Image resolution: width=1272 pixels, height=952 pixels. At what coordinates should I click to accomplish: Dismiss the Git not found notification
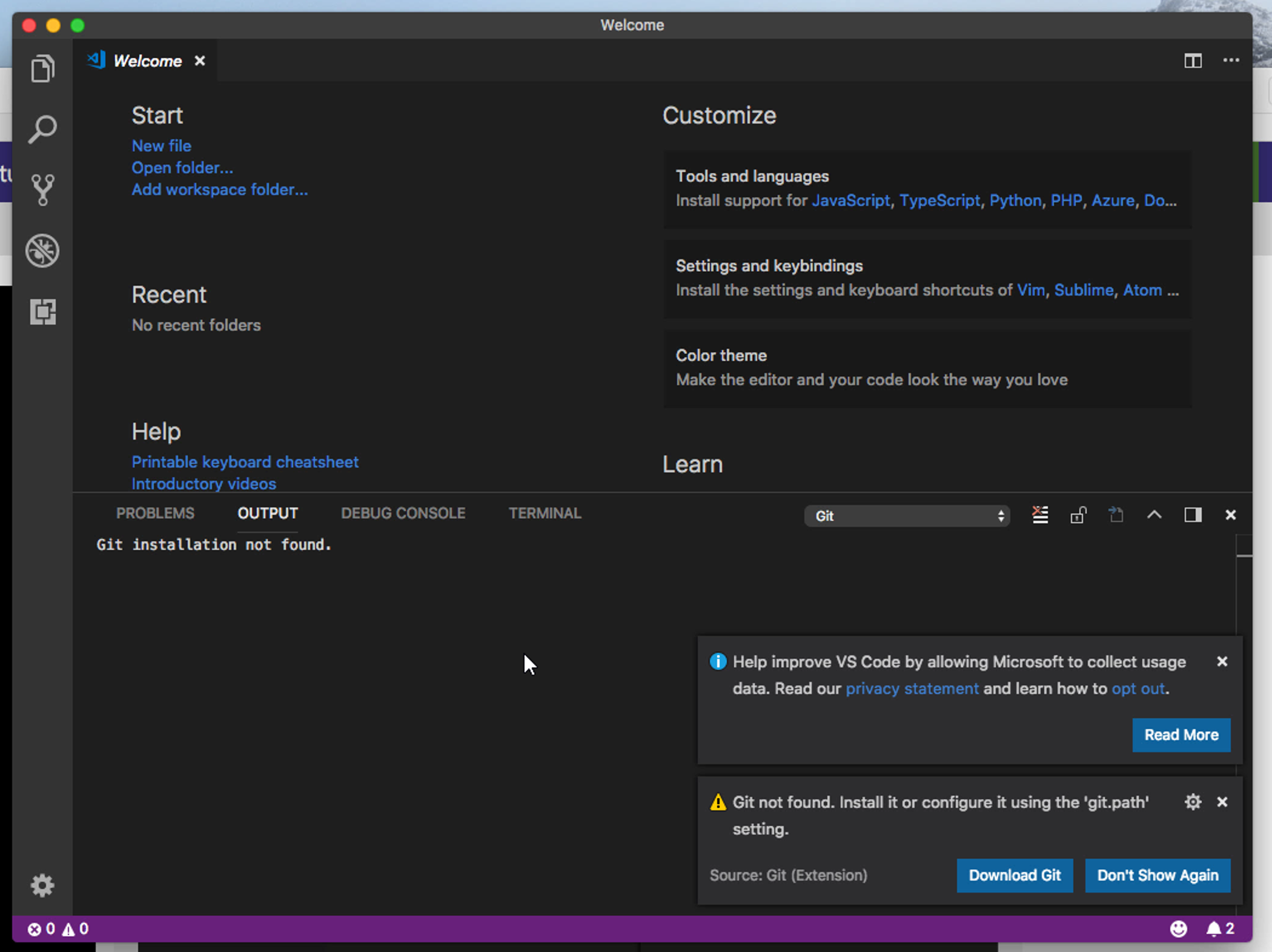1222,802
